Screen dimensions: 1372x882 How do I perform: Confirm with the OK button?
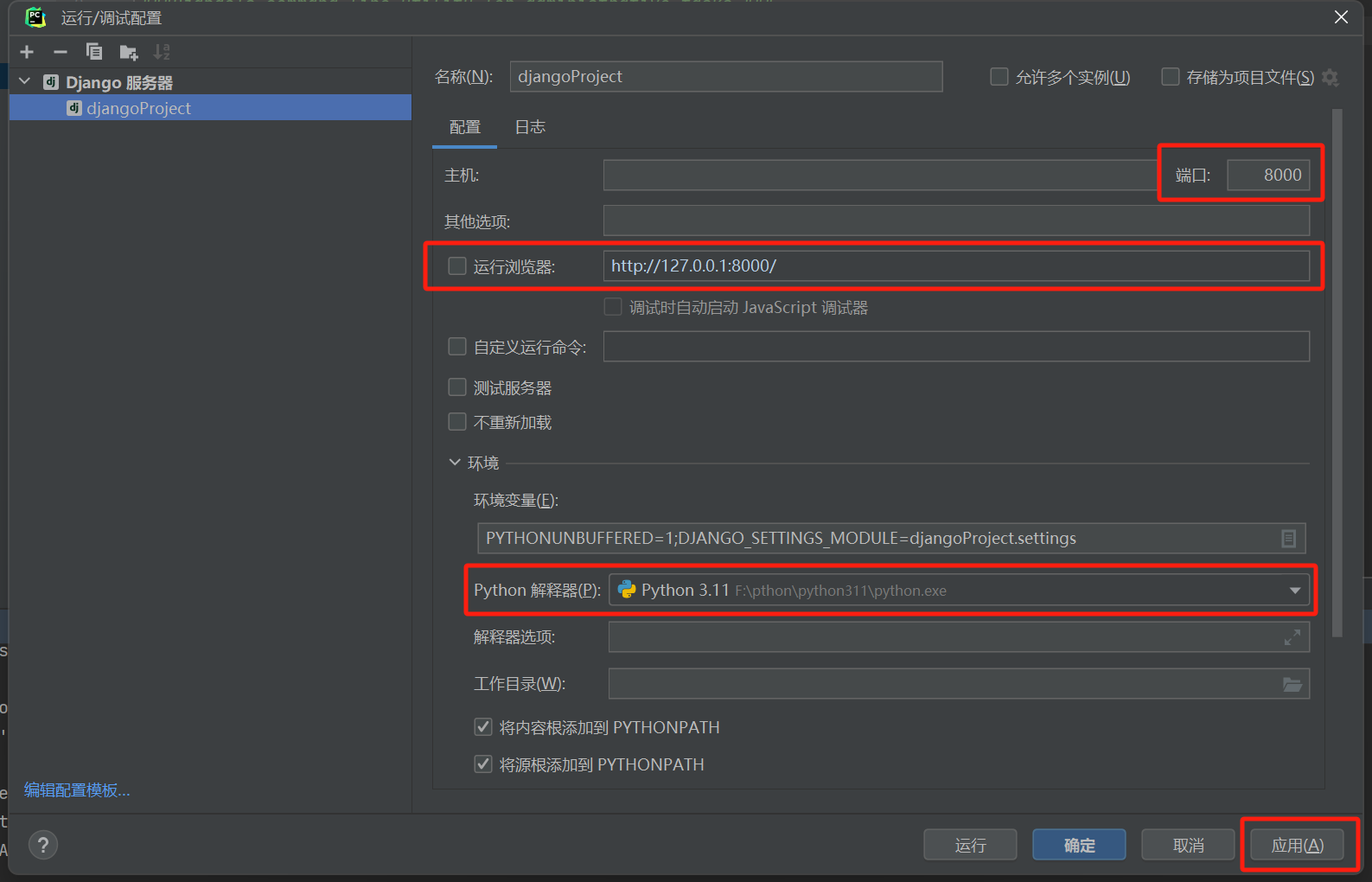tap(1079, 845)
